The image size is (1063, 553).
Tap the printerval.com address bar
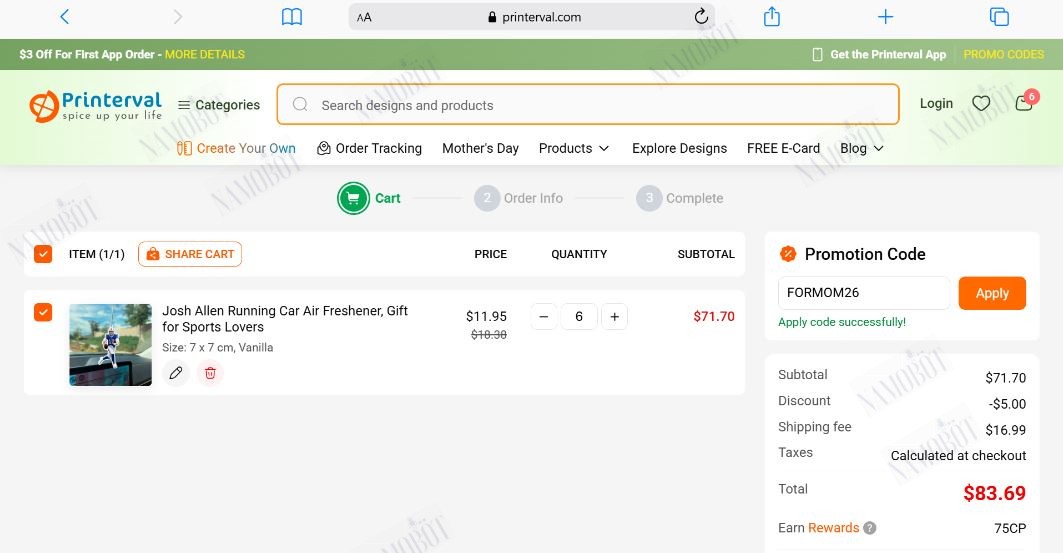[532, 17]
